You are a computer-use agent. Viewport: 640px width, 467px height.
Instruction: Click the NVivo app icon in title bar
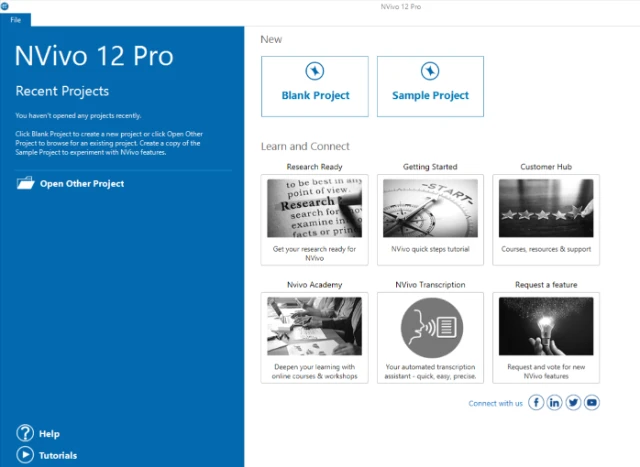6,6
